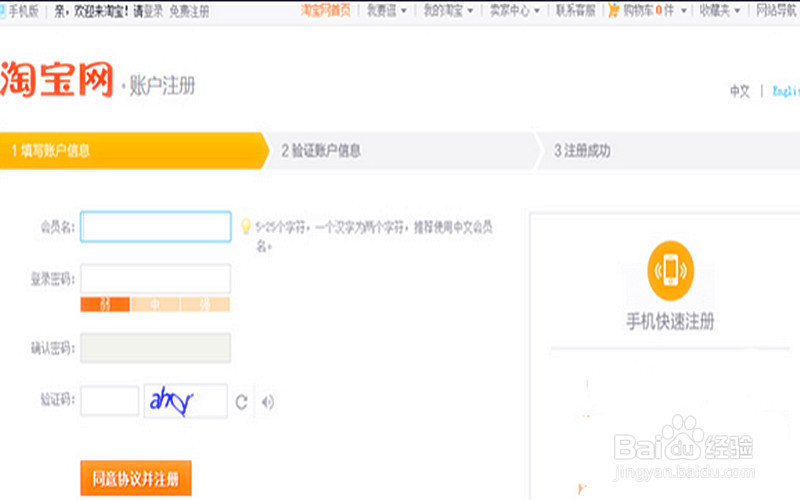Click the 免费注册 link
This screenshot has width=800, height=500.
point(189,11)
